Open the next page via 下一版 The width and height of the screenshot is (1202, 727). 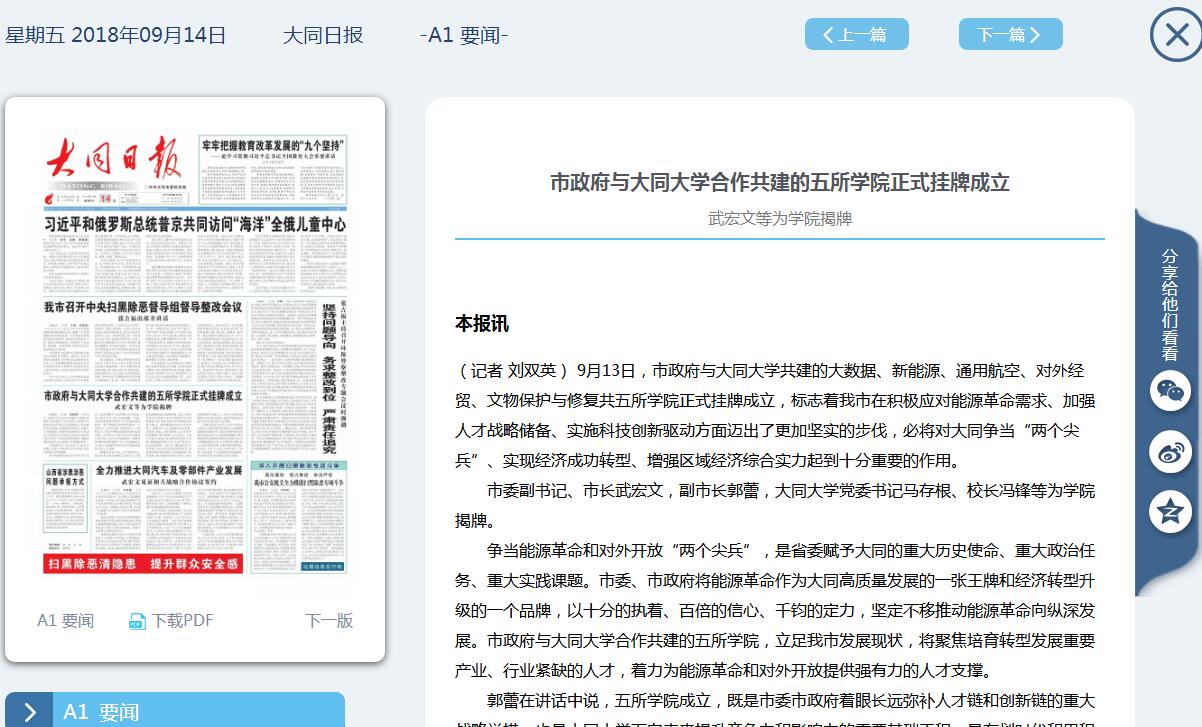(329, 620)
